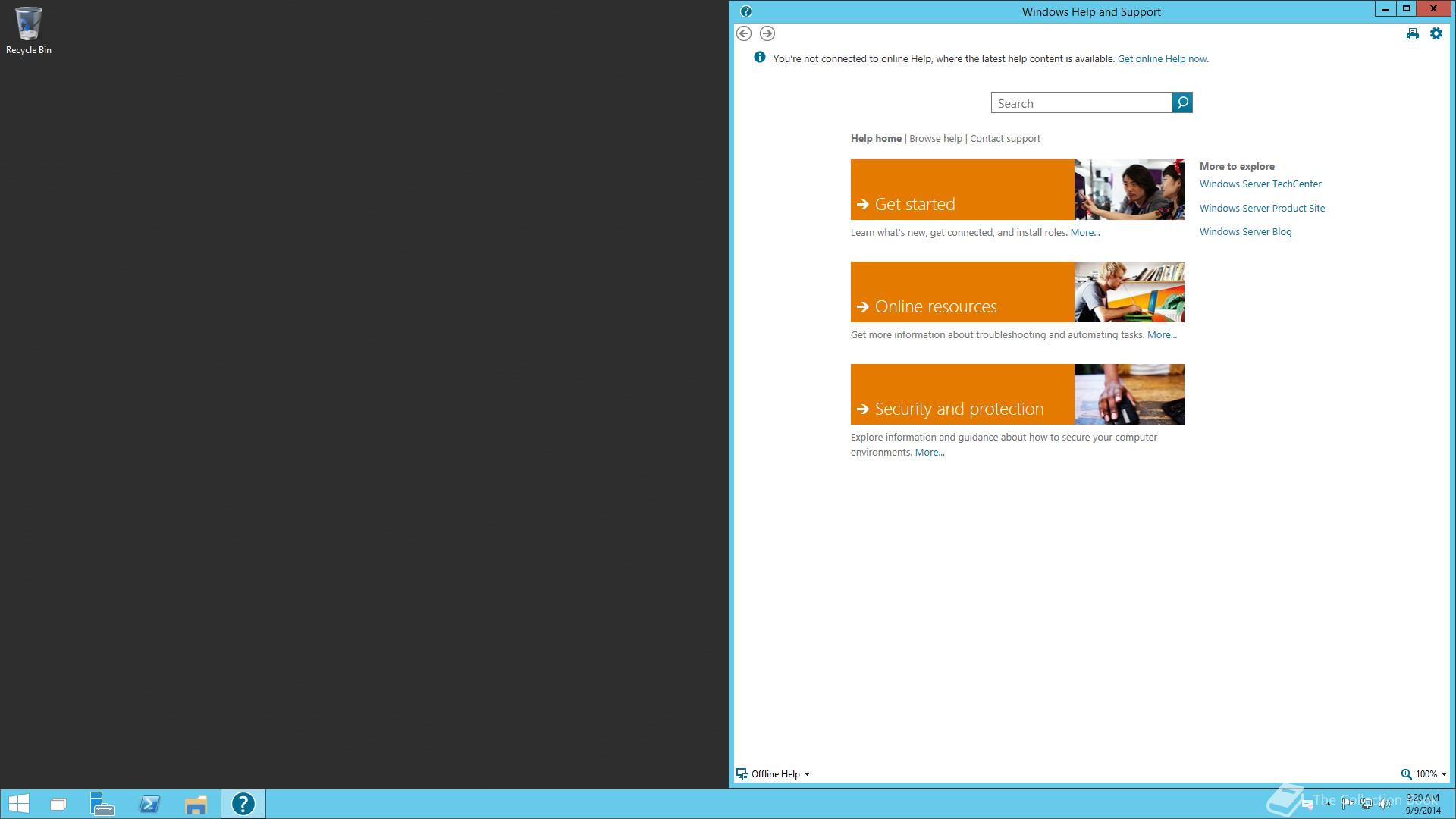Launch Windows PowerShell from the taskbar

point(149,804)
